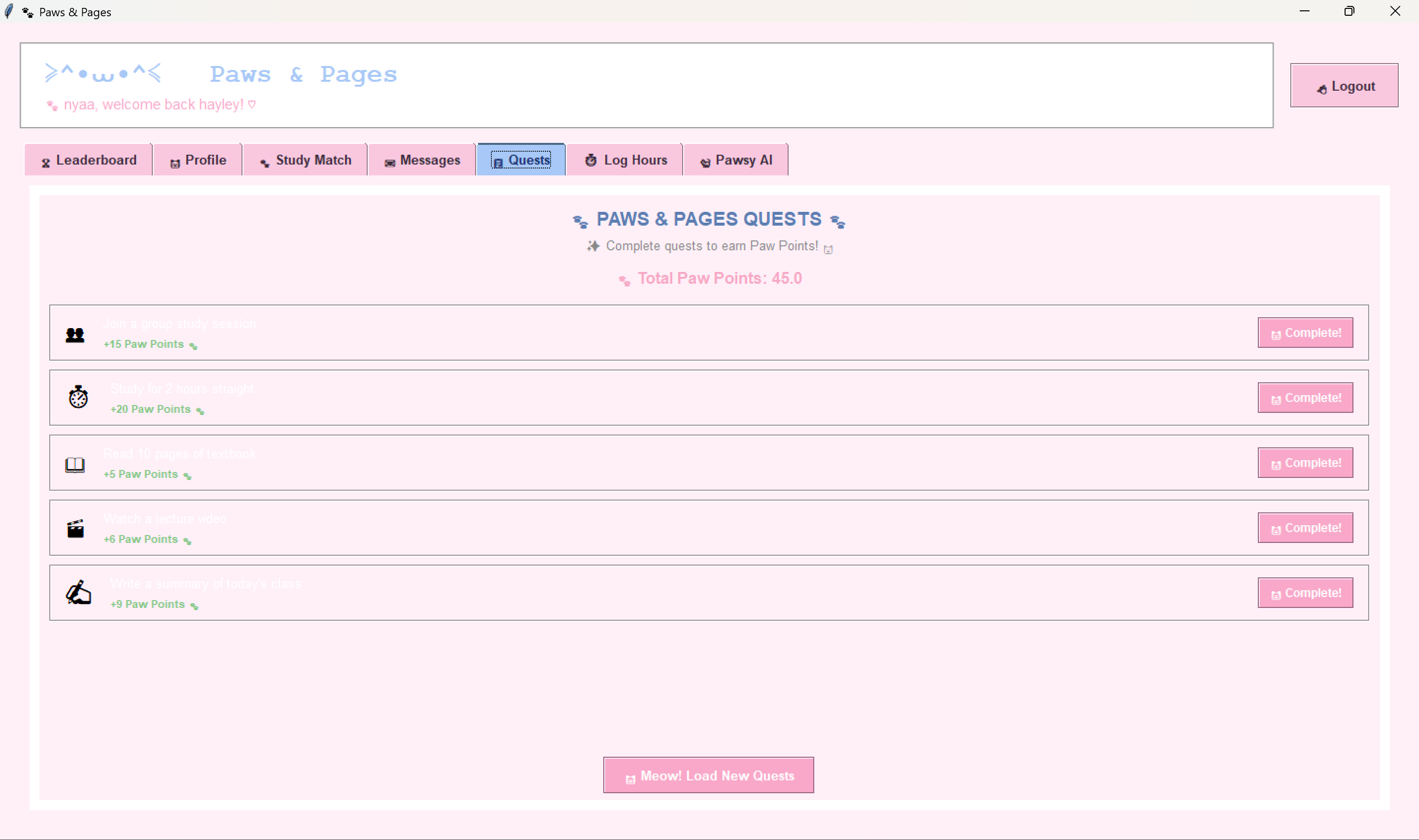
Task: Click the group study people icon
Action: 75,335
